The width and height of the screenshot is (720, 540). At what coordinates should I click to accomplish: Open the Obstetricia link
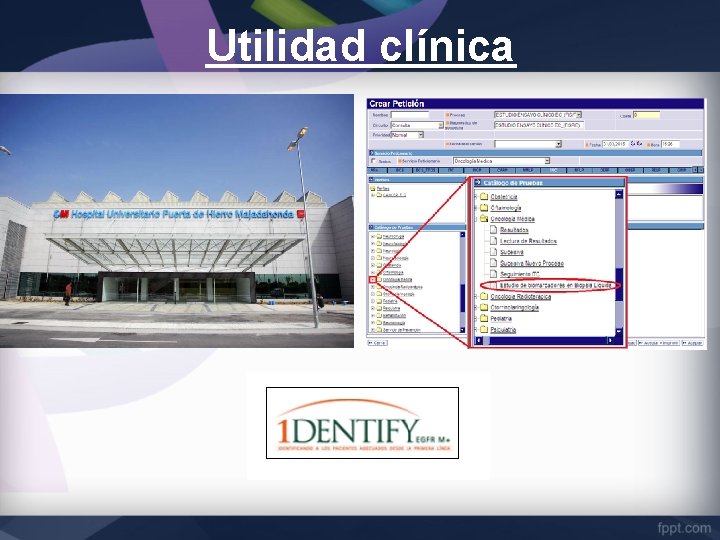tap(504, 197)
